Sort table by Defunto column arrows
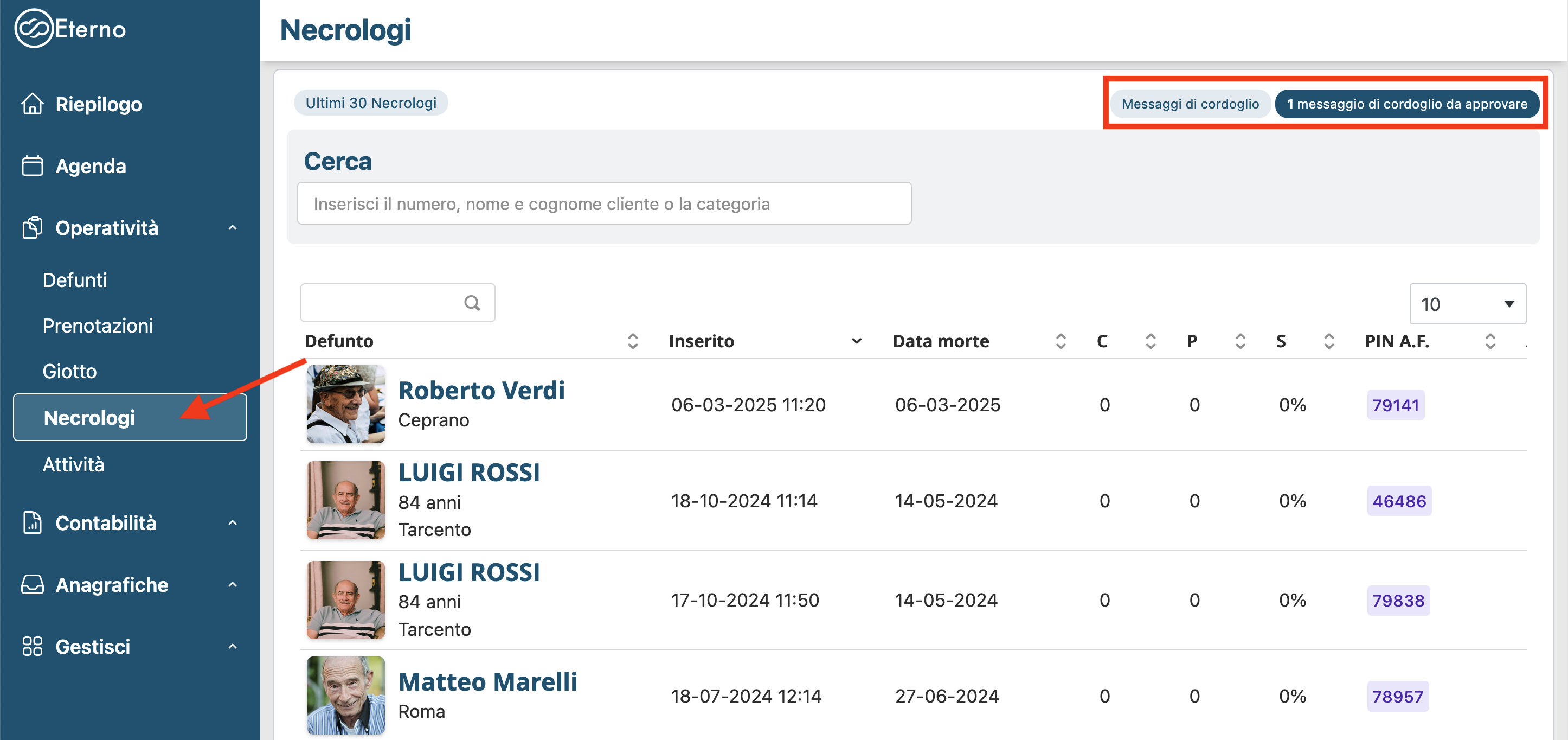The width and height of the screenshot is (1568, 740). (632, 341)
